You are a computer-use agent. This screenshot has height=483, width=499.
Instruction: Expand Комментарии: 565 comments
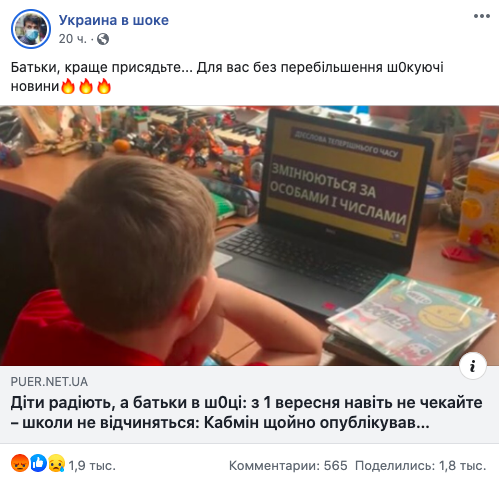coord(288,466)
